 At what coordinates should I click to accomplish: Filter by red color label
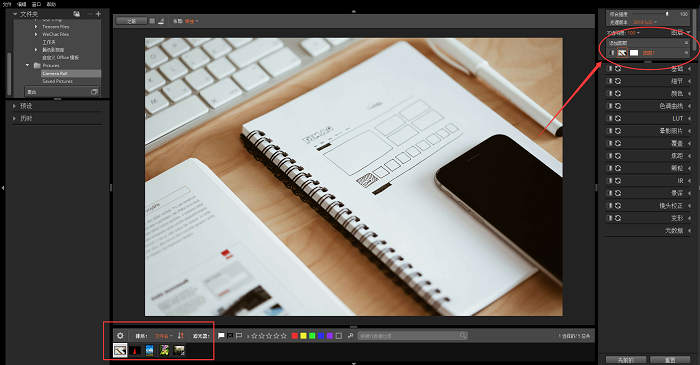(295, 336)
